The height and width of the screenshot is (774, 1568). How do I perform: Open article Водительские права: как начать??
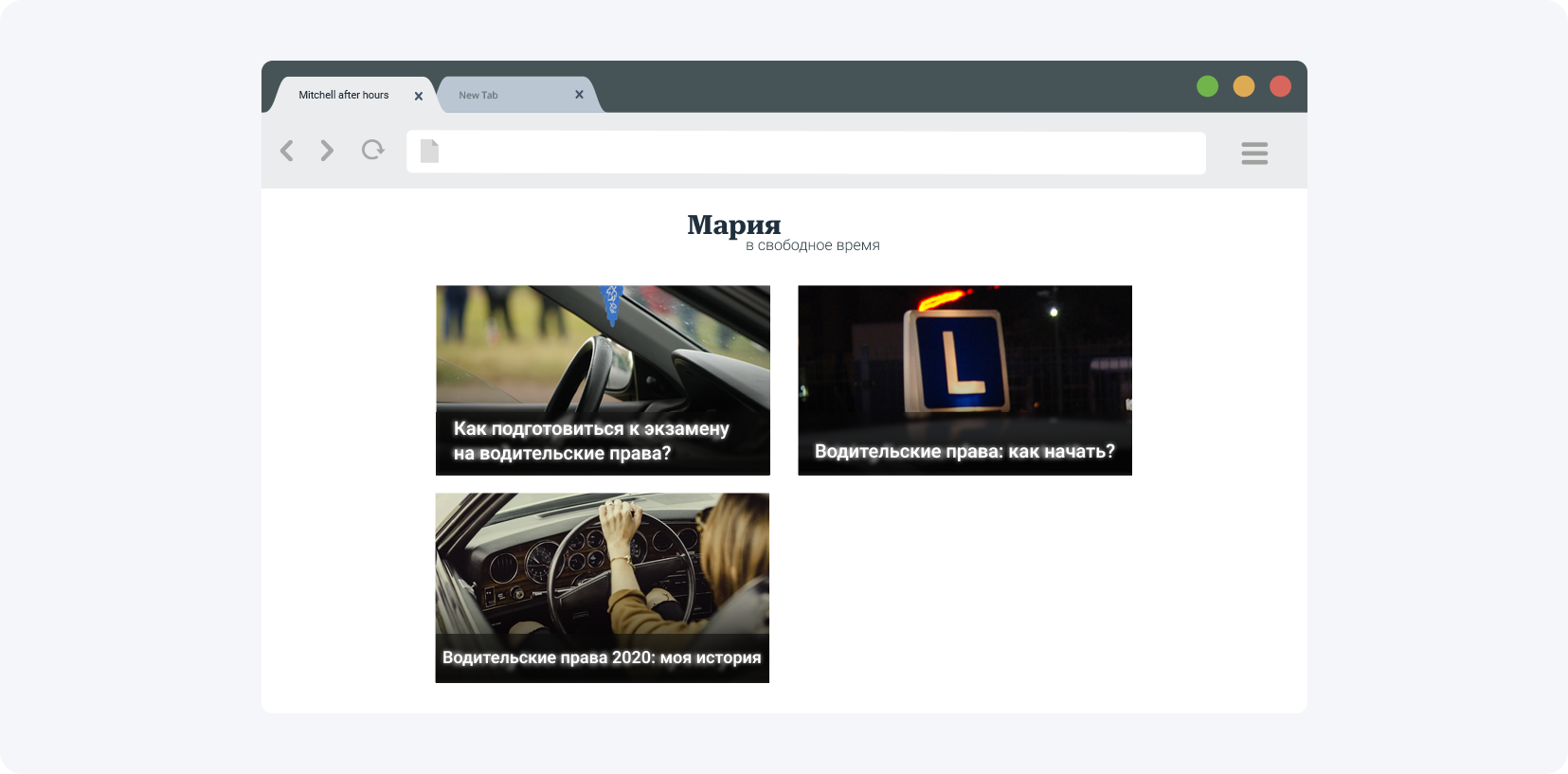[x=964, y=452]
